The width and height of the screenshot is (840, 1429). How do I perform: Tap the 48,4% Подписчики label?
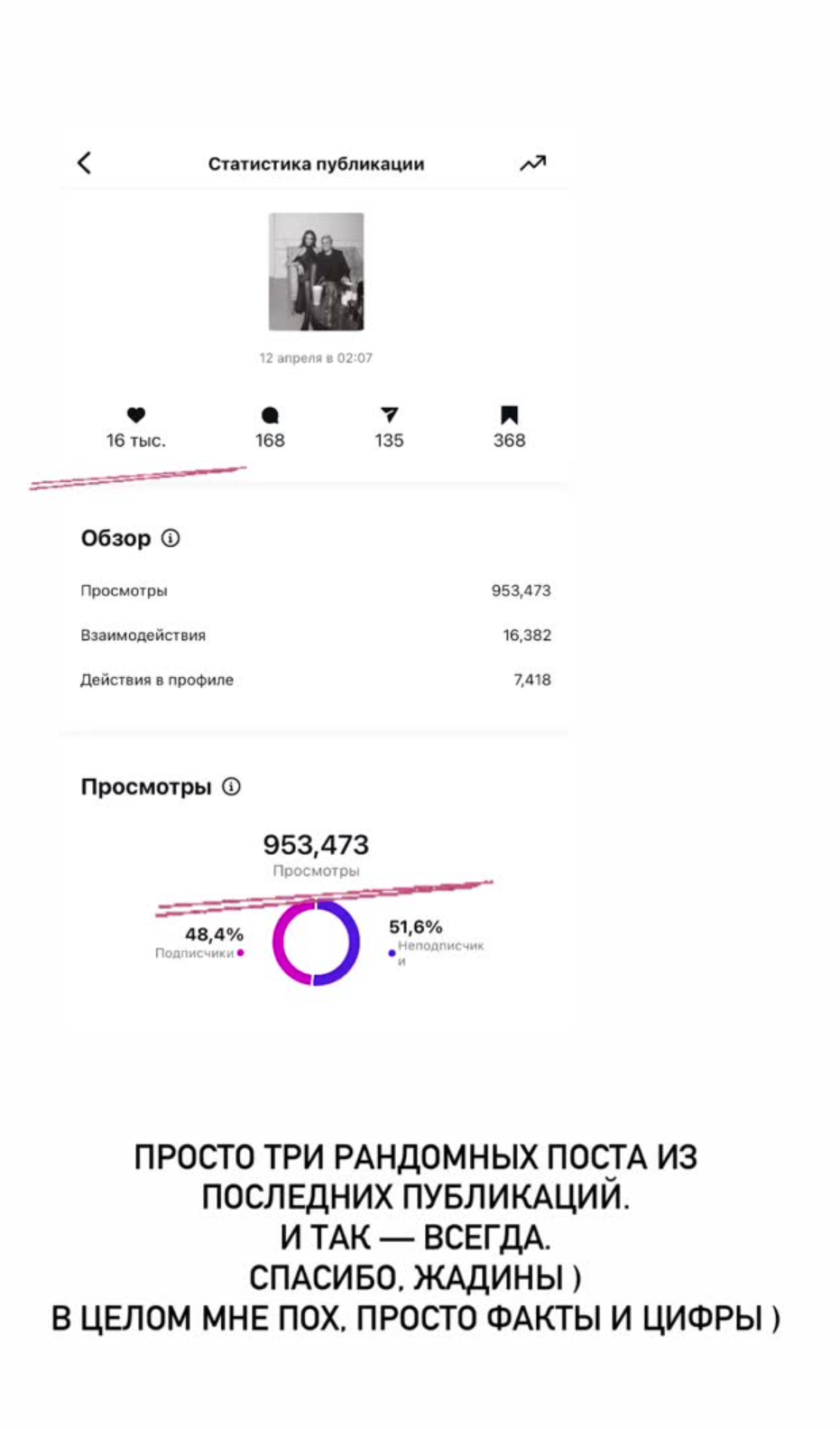click(x=199, y=942)
